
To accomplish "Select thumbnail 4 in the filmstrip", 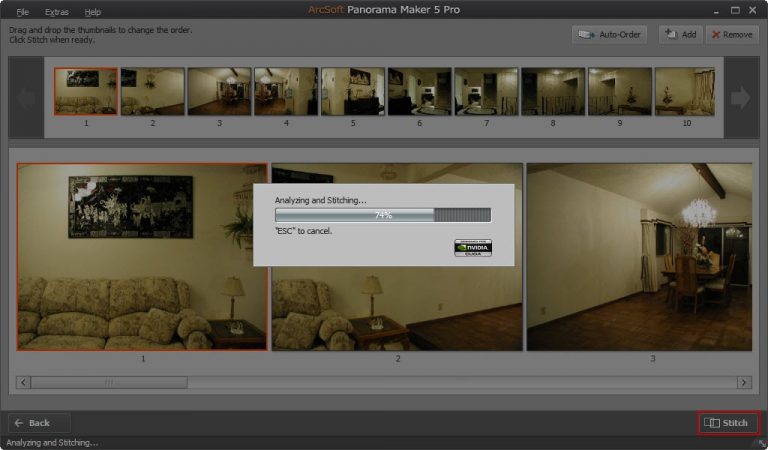I will (286, 92).
